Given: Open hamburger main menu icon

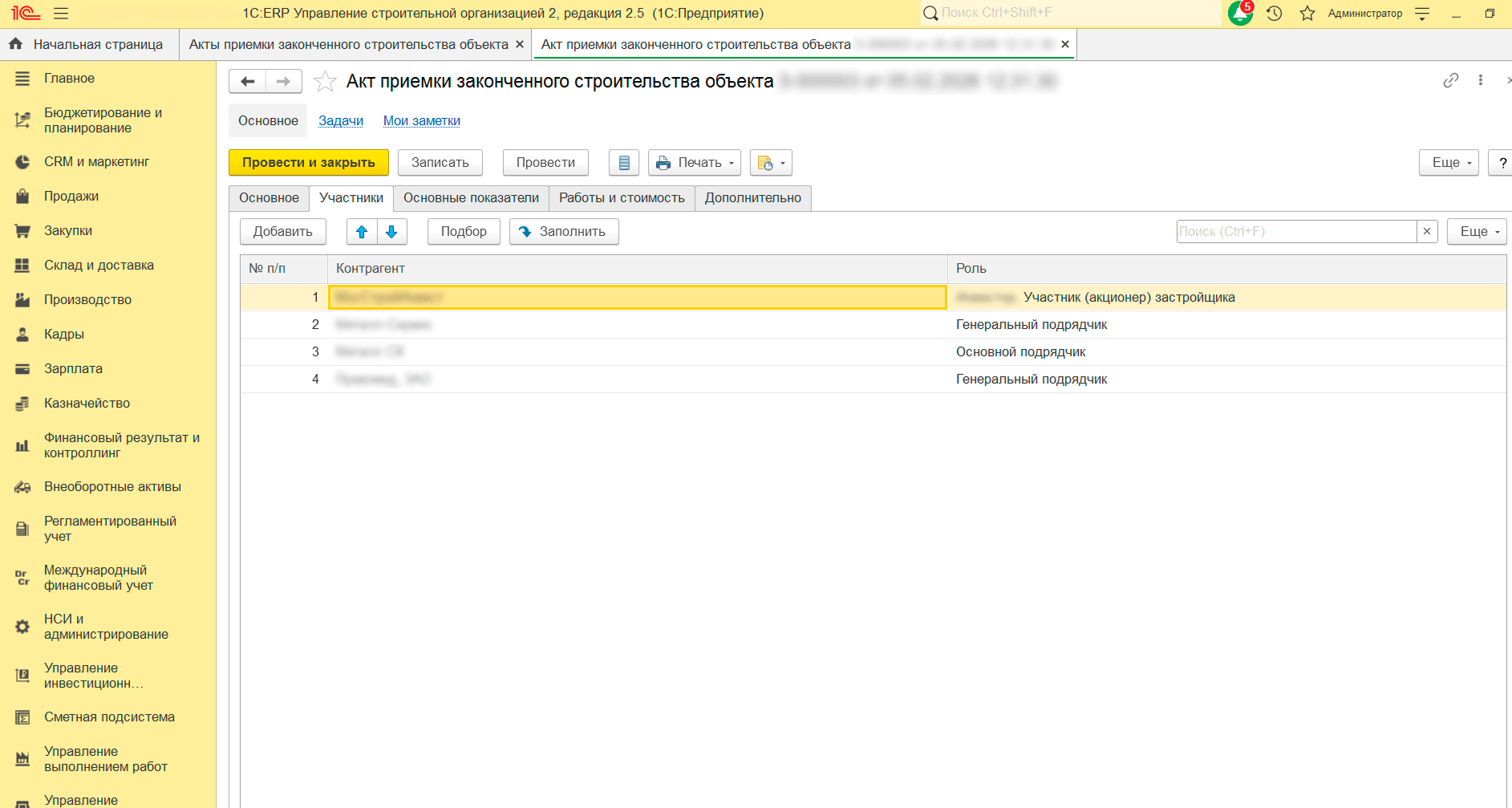Looking at the screenshot, I should click(61, 14).
